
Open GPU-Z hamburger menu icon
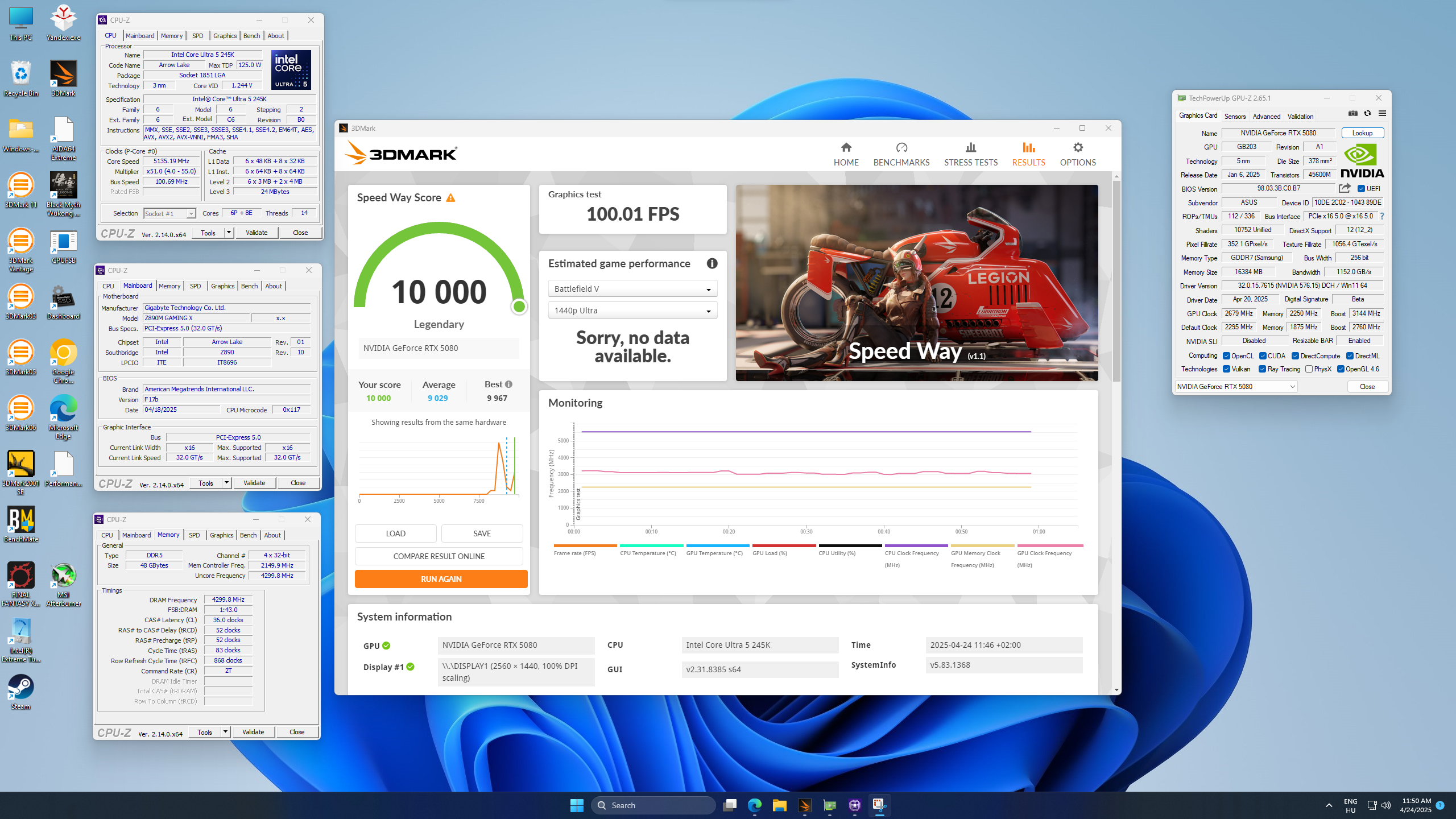tap(1382, 113)
